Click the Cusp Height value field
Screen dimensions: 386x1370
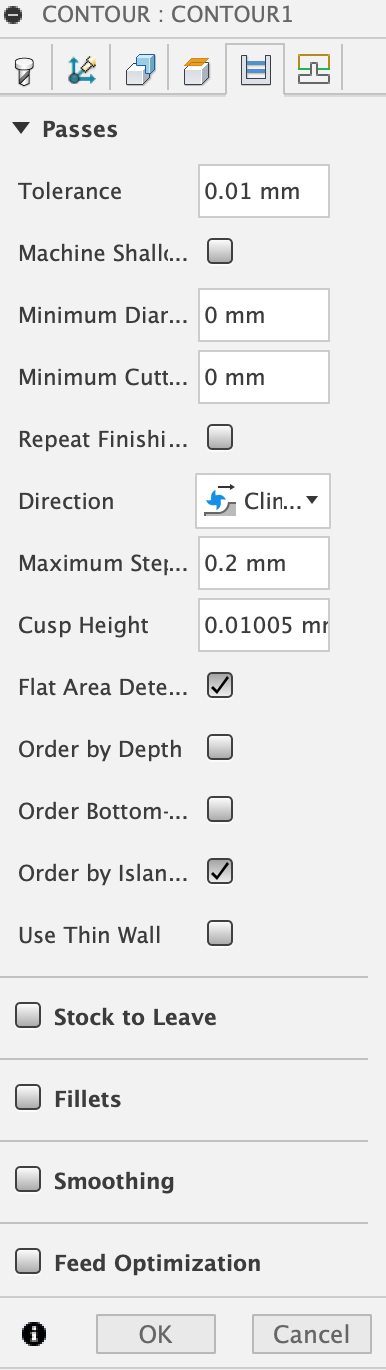tap(264, 625)
